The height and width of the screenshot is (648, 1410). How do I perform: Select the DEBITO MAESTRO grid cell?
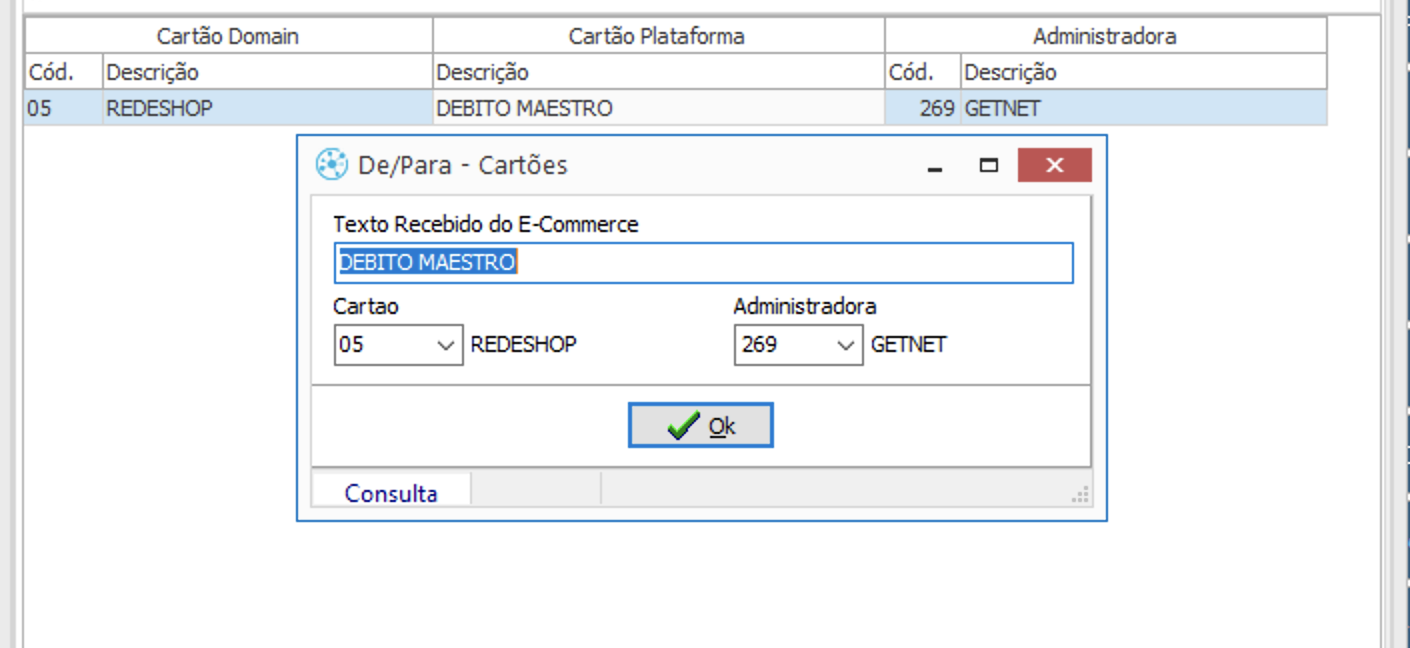click(659, 108)
